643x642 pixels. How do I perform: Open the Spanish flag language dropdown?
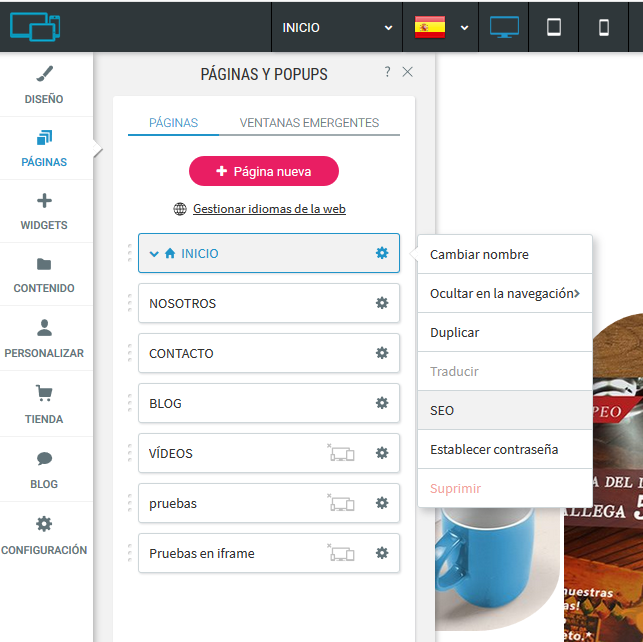pyautogui.click(x=441, y=27)
